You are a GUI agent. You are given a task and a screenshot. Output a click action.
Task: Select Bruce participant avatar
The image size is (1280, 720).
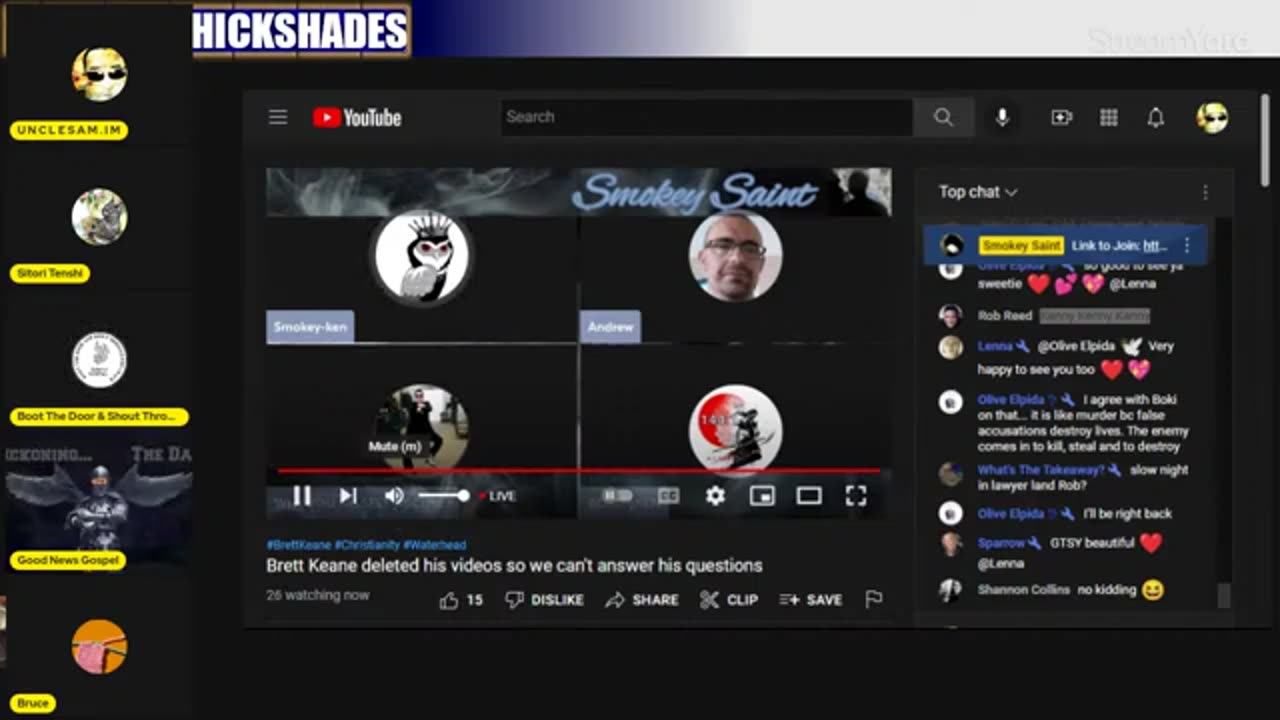[x=99, y=647]
